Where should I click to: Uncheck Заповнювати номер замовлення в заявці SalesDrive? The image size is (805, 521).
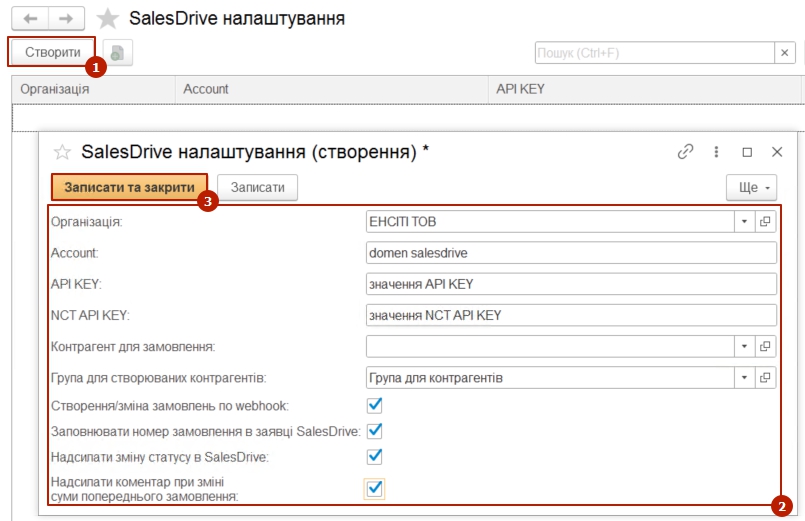375,431
